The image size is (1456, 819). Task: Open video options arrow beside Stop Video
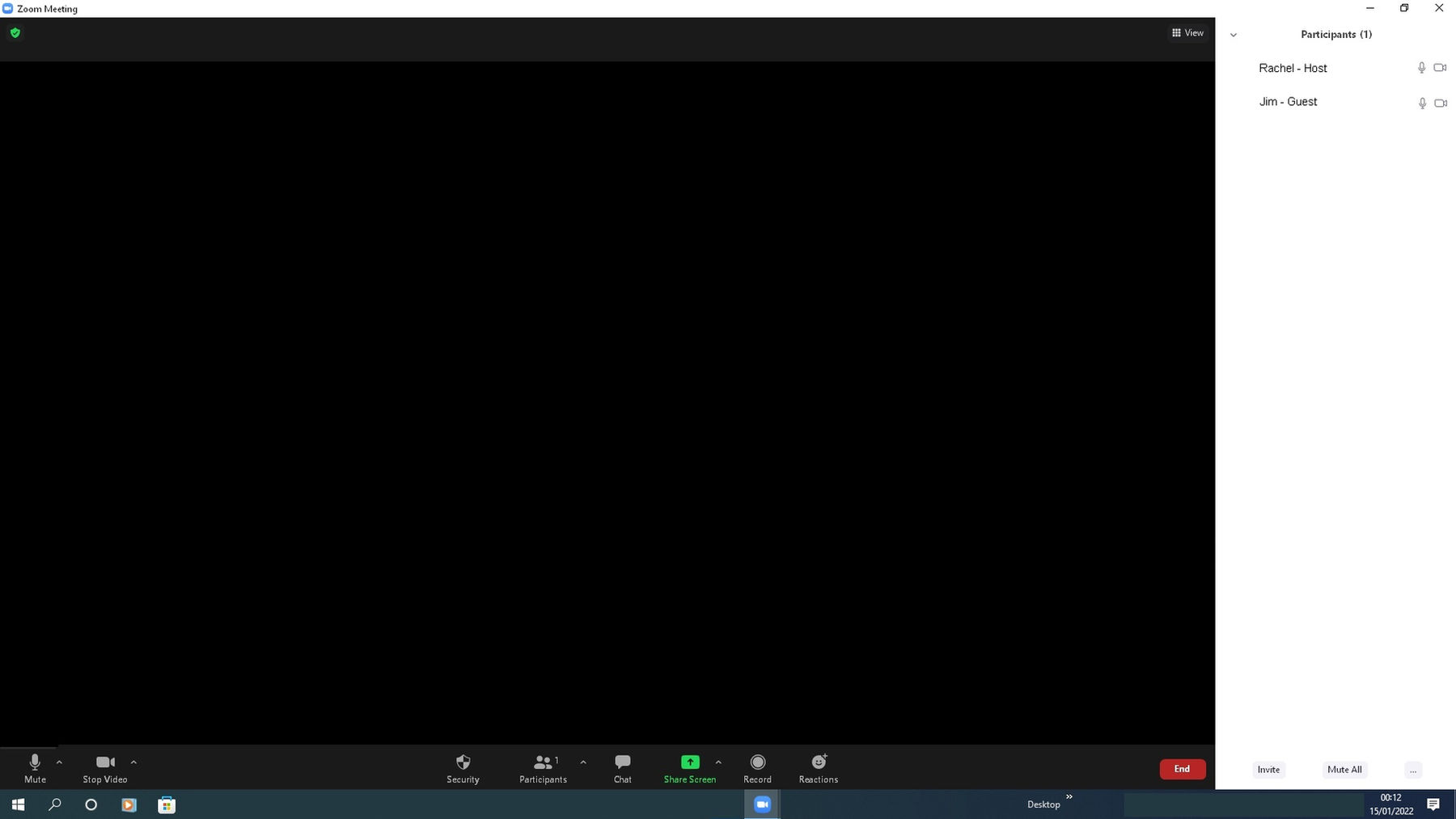click(133, 762)
